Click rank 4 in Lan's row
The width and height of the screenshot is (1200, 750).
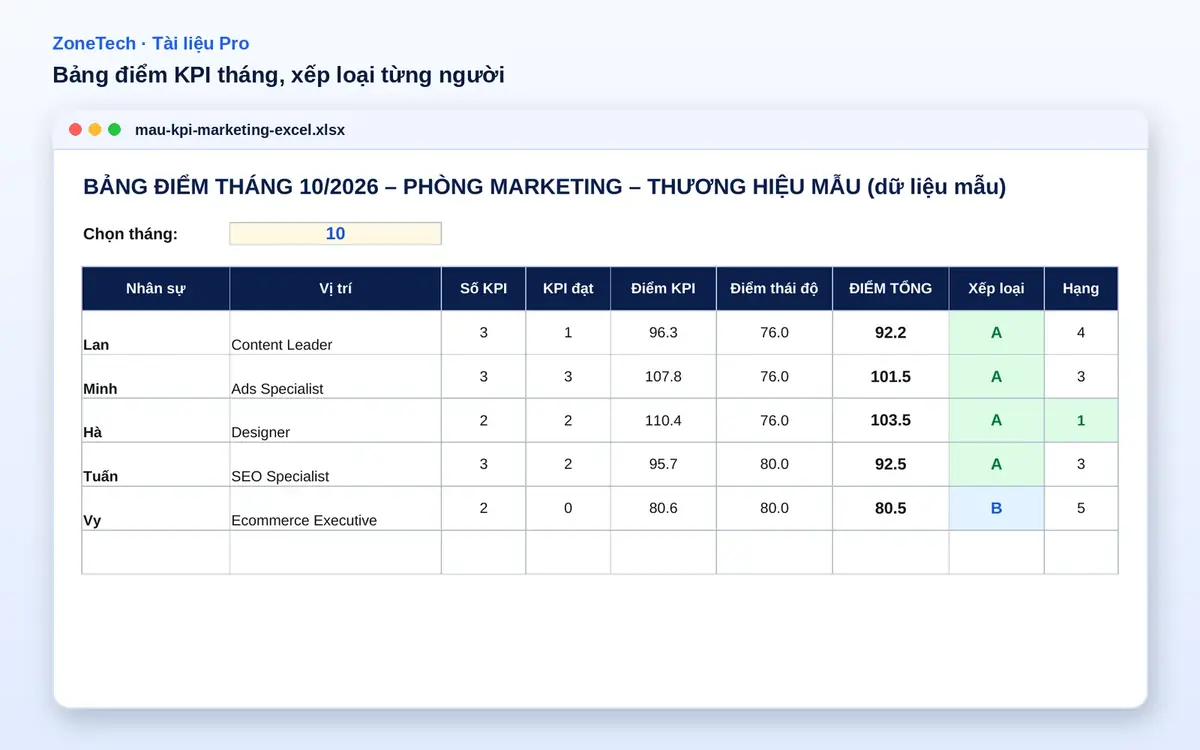click(x=1081, y=333)
